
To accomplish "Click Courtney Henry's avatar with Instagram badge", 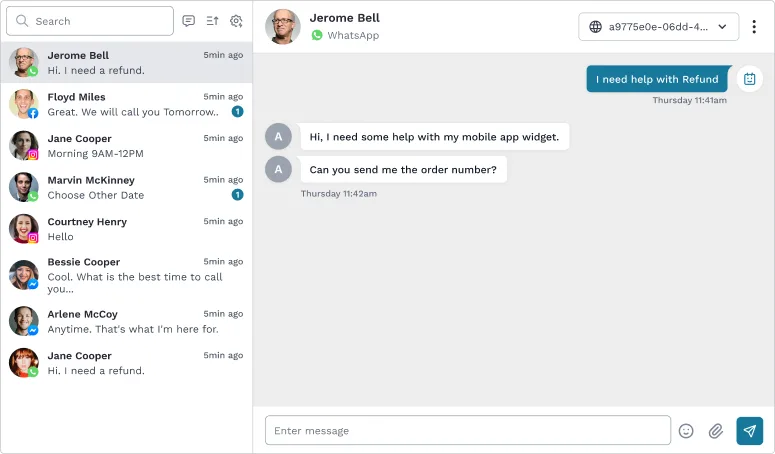I will pos(23,229).
